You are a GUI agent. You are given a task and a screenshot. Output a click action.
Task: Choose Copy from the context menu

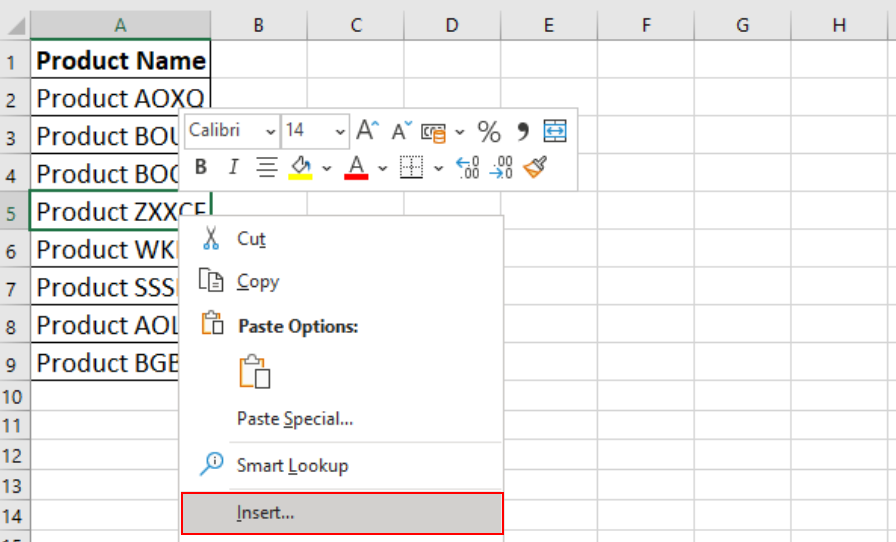tap(342, 281)
